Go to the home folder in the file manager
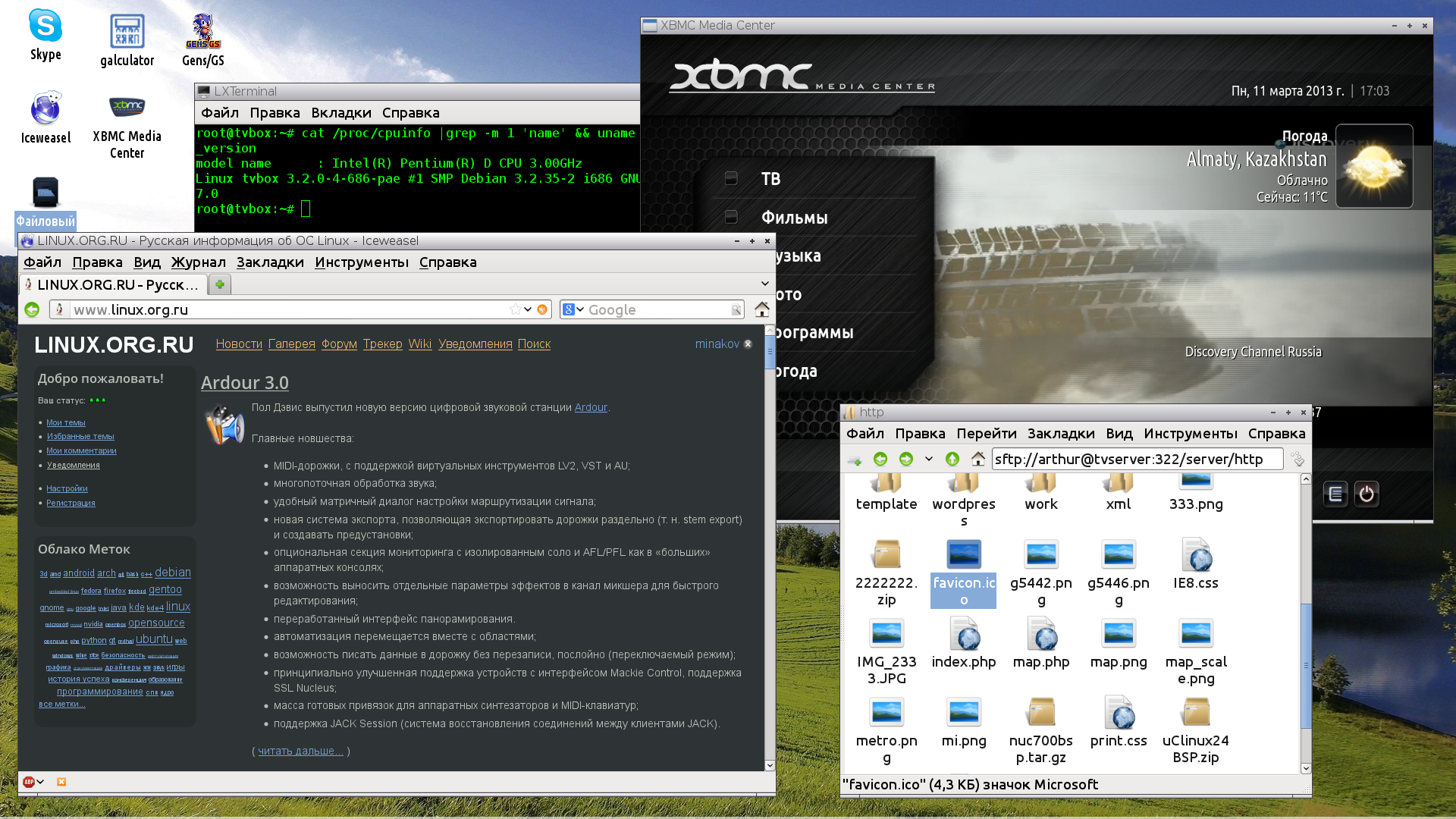The width and height of the screenshot is (1456, 819). click(x=978, y=459)
